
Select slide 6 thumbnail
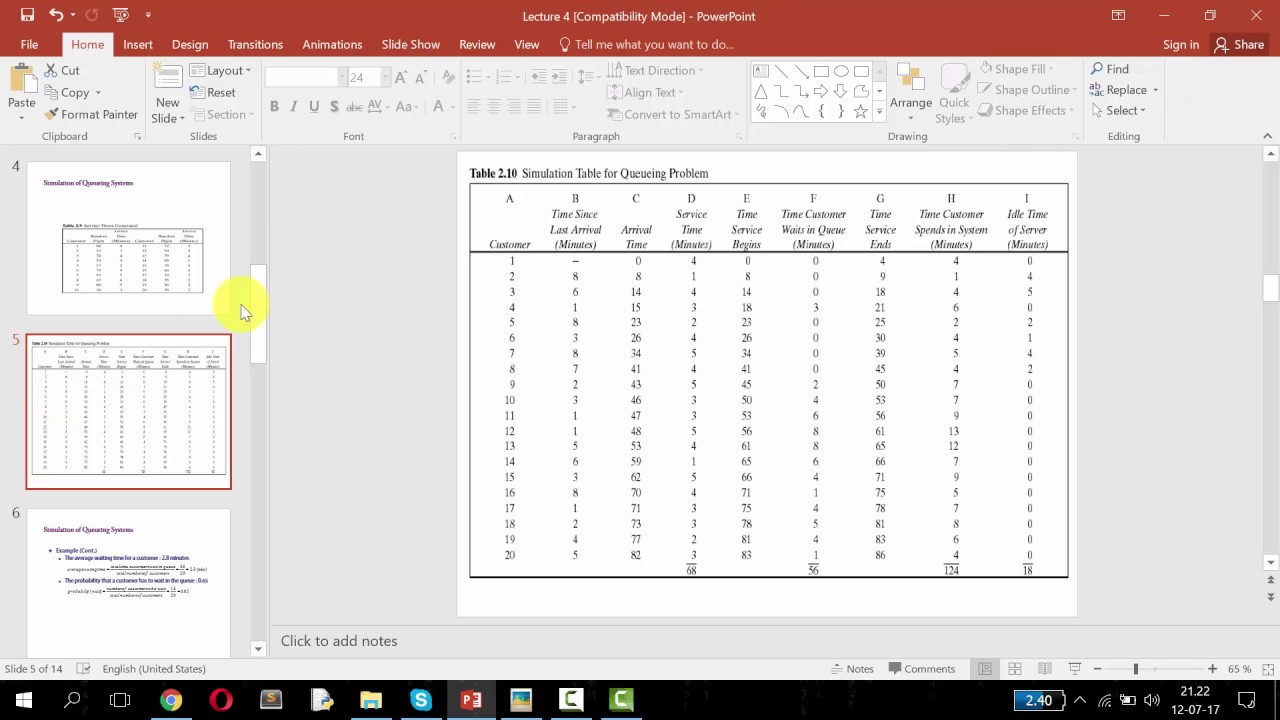(128, 583)
